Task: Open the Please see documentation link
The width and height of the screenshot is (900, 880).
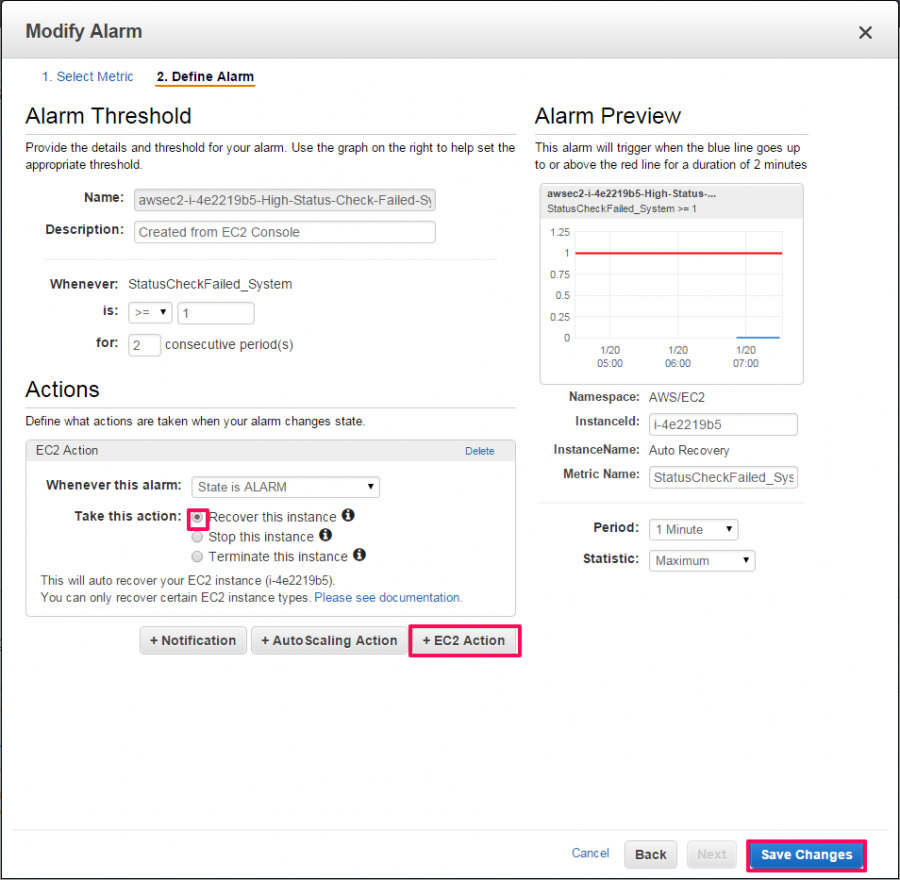Action: [388, 598]
